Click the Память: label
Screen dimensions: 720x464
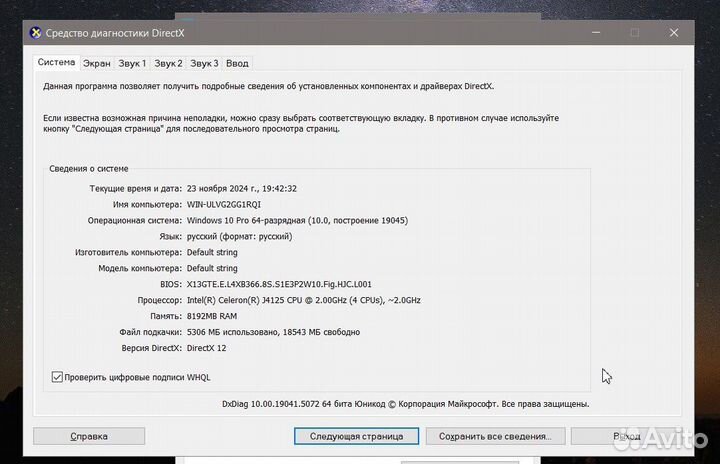tap(166, 316)
